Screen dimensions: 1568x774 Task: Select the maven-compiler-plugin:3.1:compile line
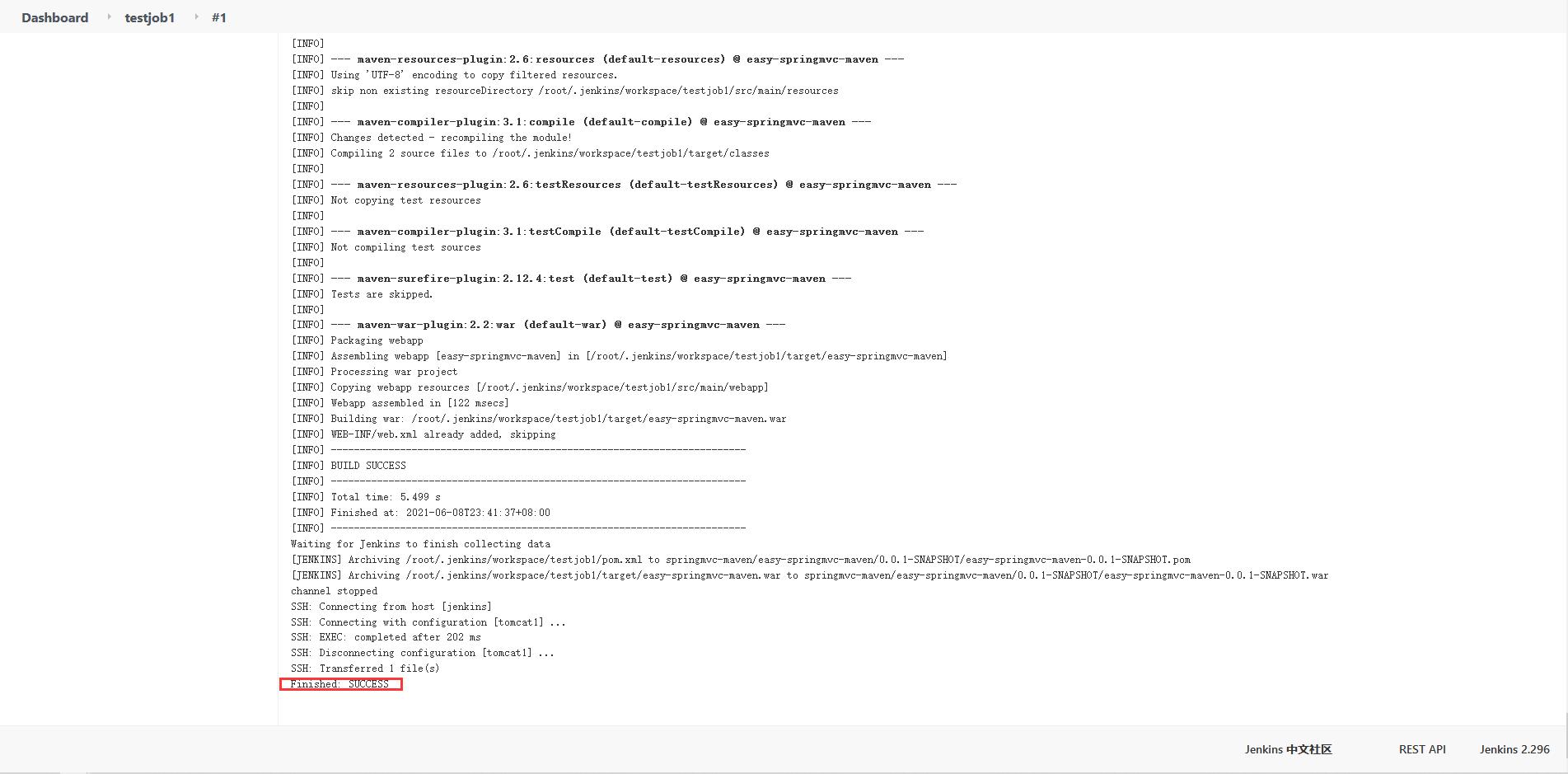coord(581,122)
